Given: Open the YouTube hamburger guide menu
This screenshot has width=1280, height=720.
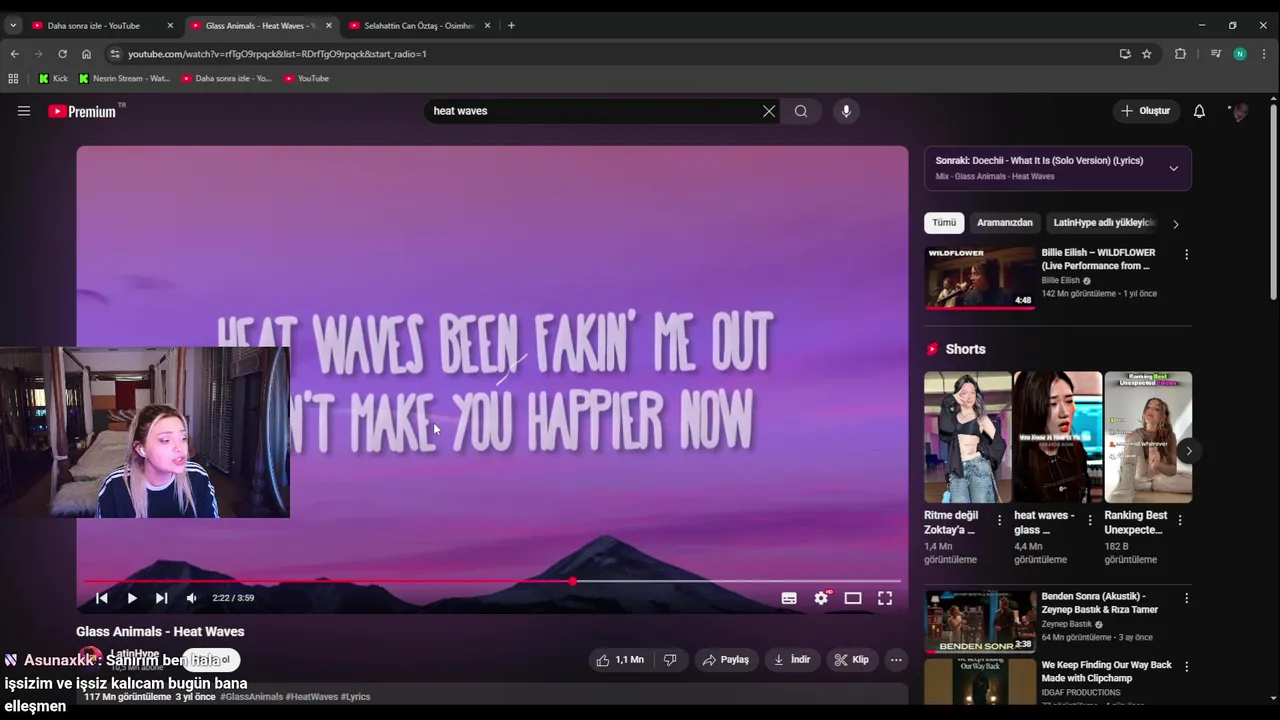Looking at the screenshot, I should [24, 111].
